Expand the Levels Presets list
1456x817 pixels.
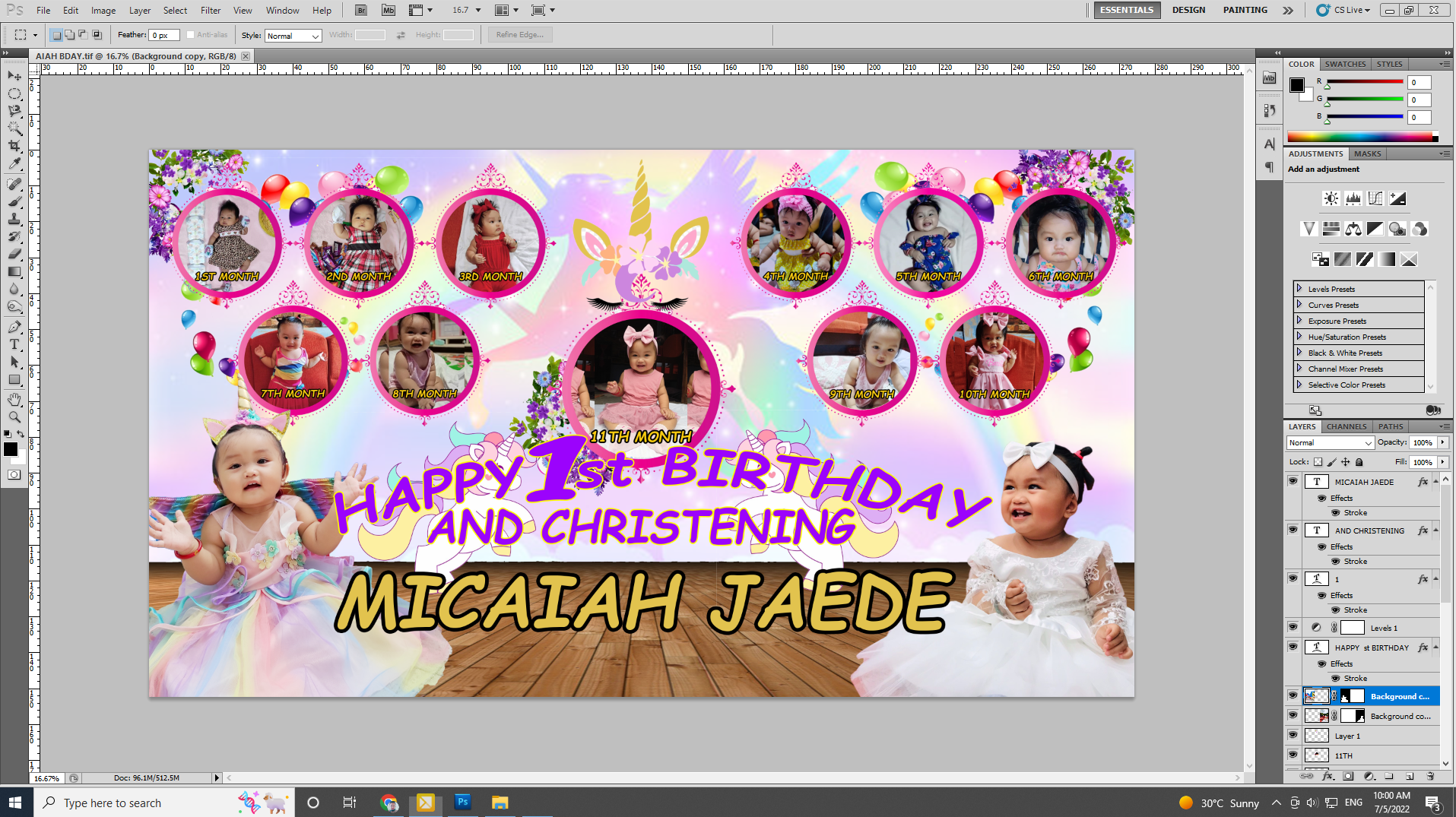(1300, 289)
